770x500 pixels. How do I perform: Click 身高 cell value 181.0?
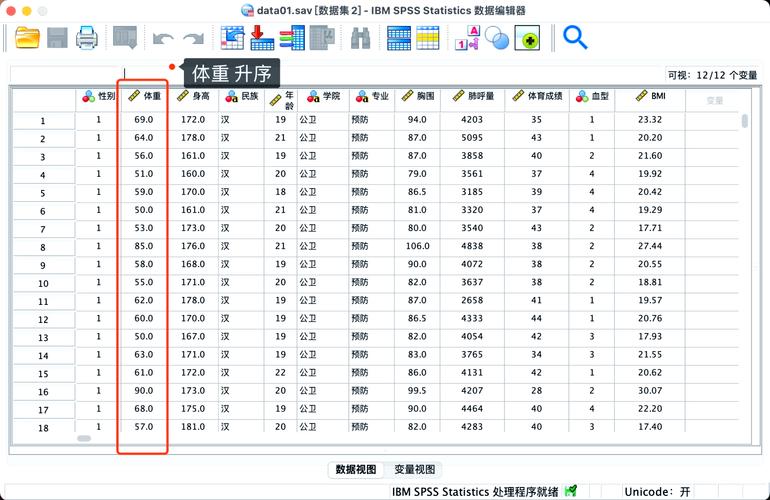193,426
